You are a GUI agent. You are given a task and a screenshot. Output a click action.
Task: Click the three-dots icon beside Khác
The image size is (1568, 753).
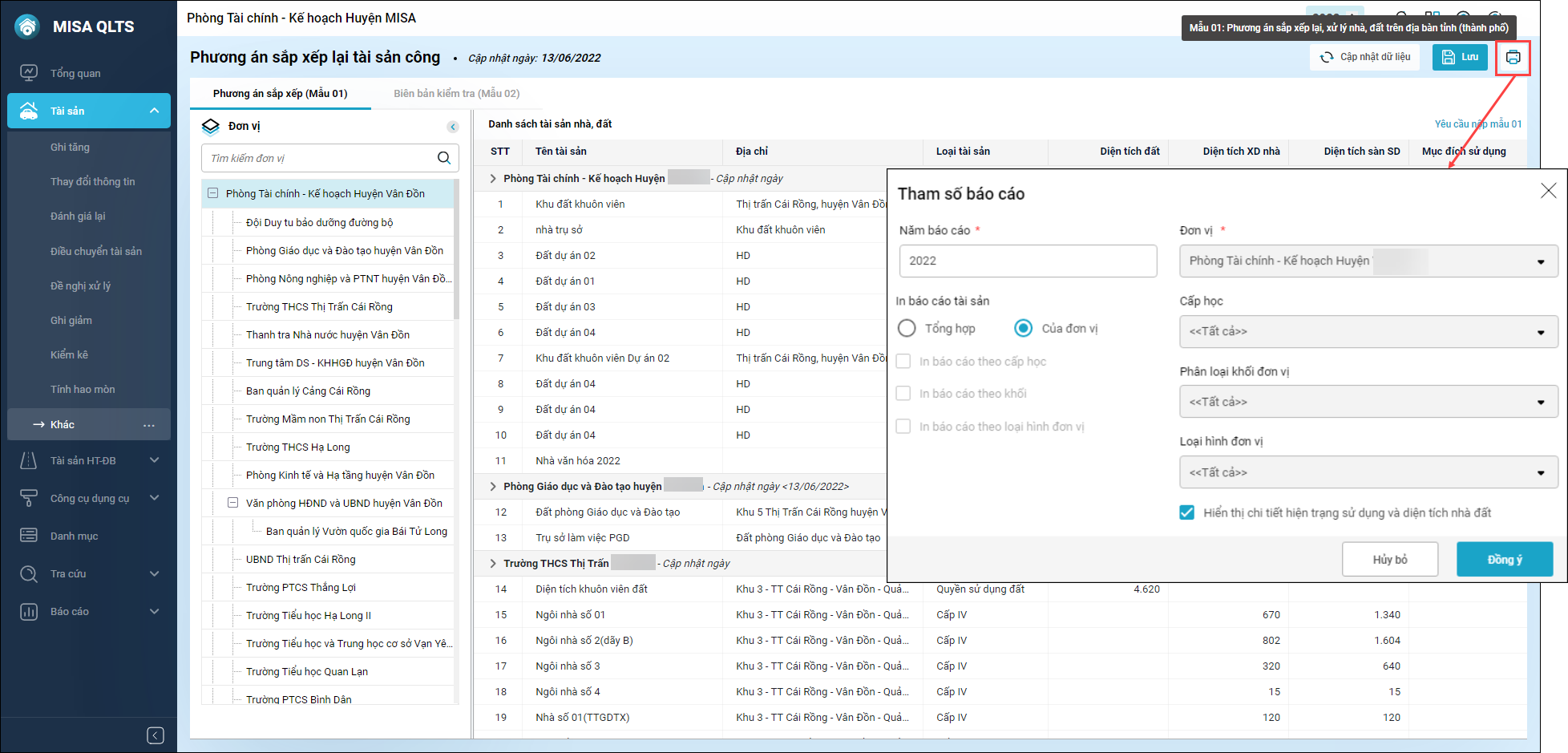coord(149,425)
